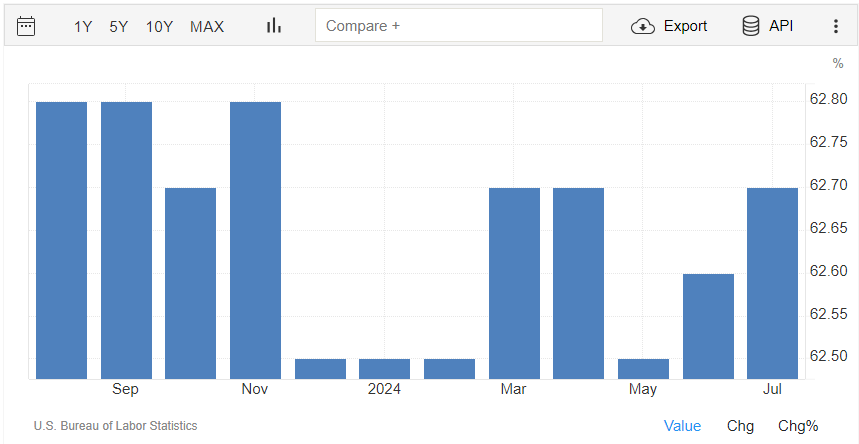This screenshot has width=859, height=444.
Task: Click the November bar in chart
Action: click(x=255, y=240)
